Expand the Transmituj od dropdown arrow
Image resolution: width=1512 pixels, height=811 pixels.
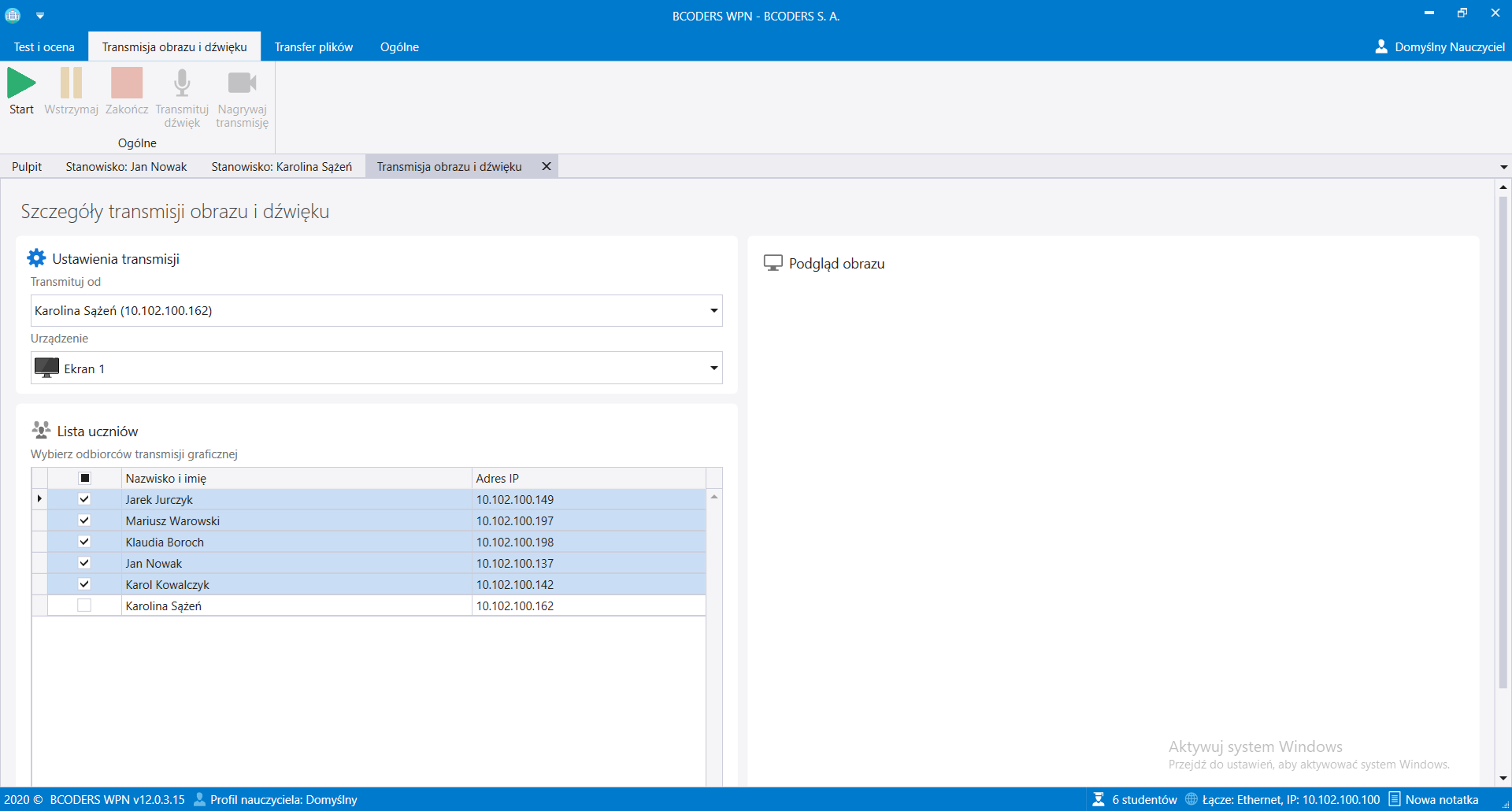tap(713, 310)
